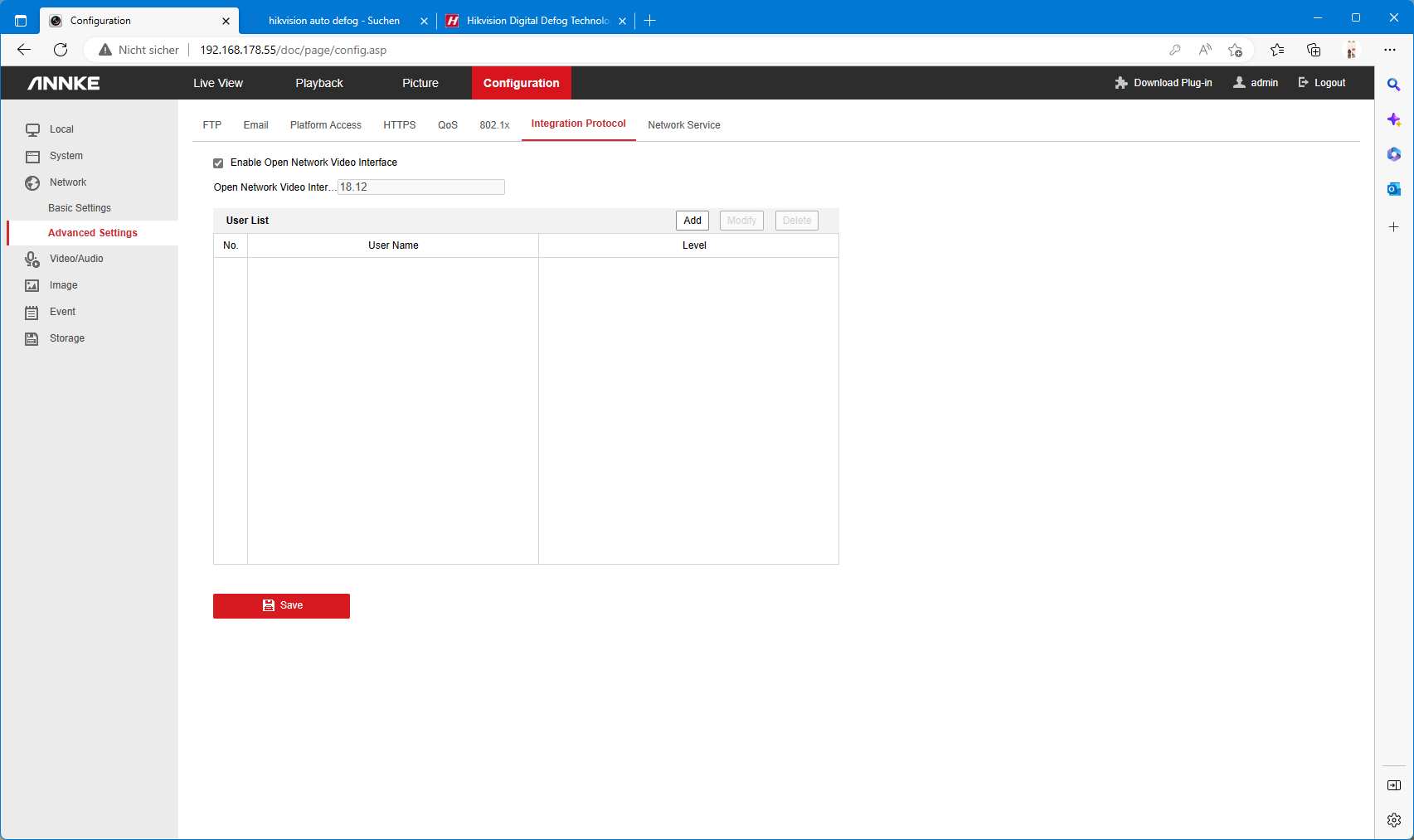Click the Event calendar icon
1414x840 pixels.
[32, 313]
